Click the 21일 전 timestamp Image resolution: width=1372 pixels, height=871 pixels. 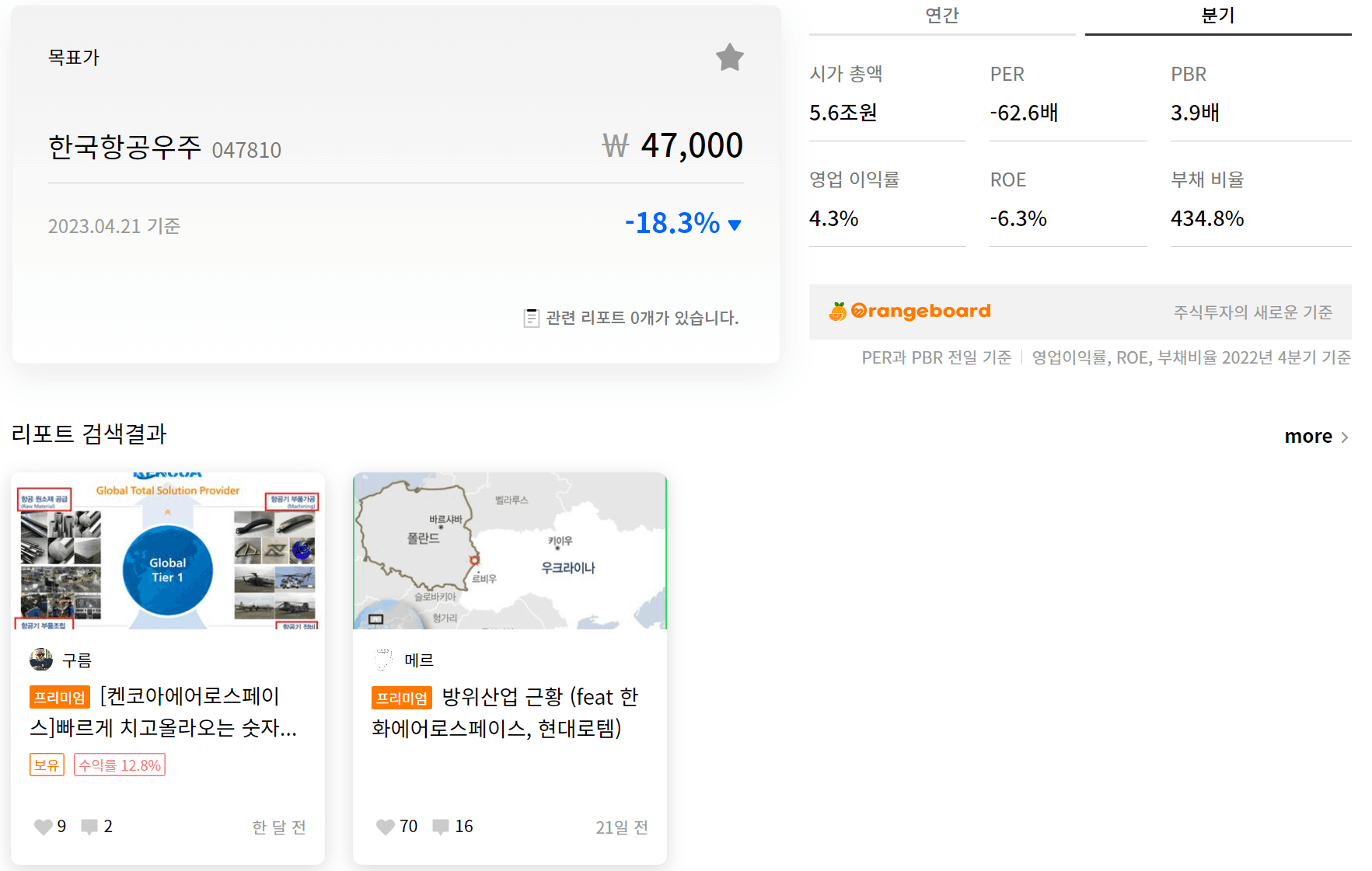click(x=622, y=827)
